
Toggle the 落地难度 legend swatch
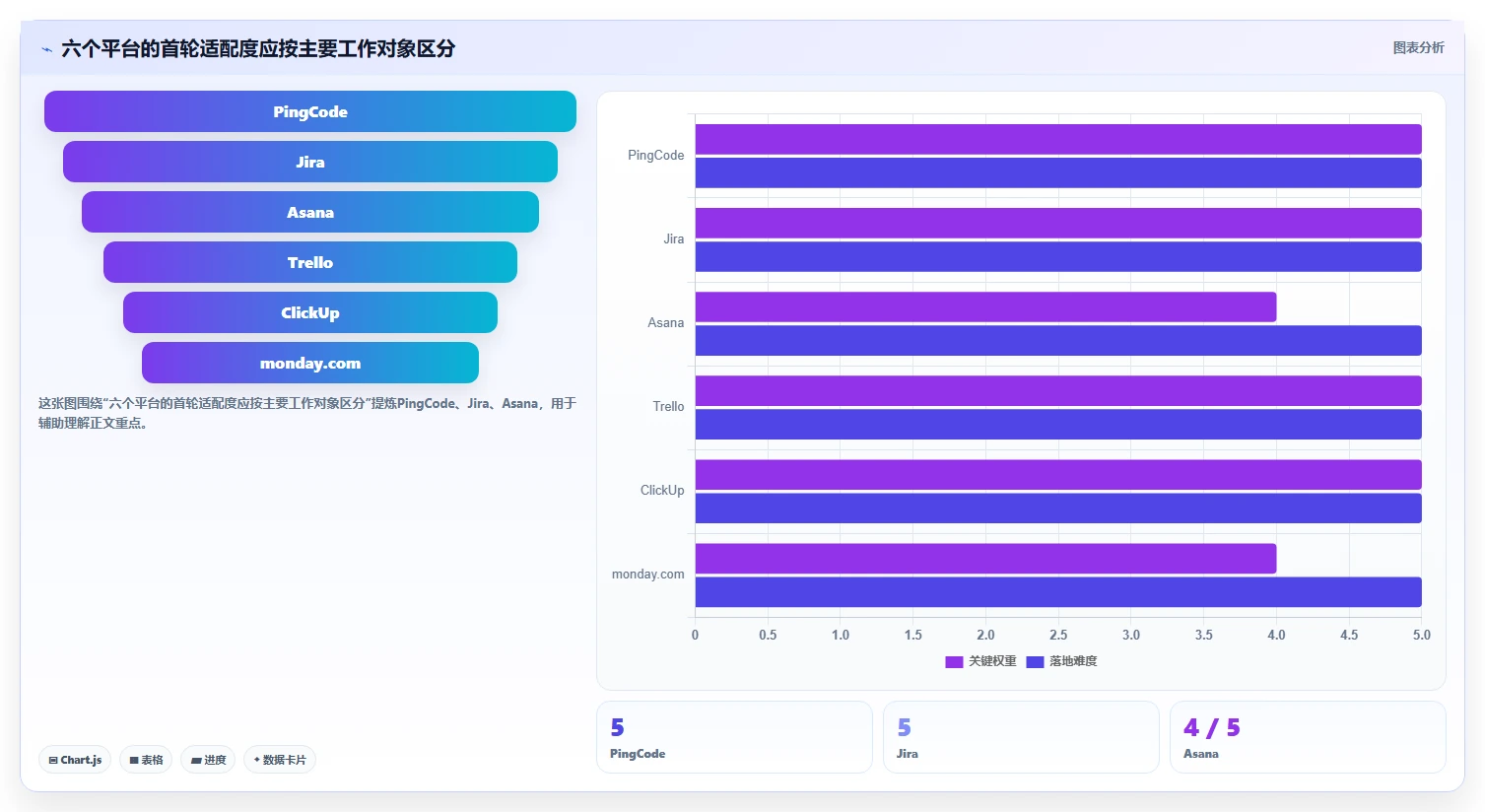point(1035,661)
